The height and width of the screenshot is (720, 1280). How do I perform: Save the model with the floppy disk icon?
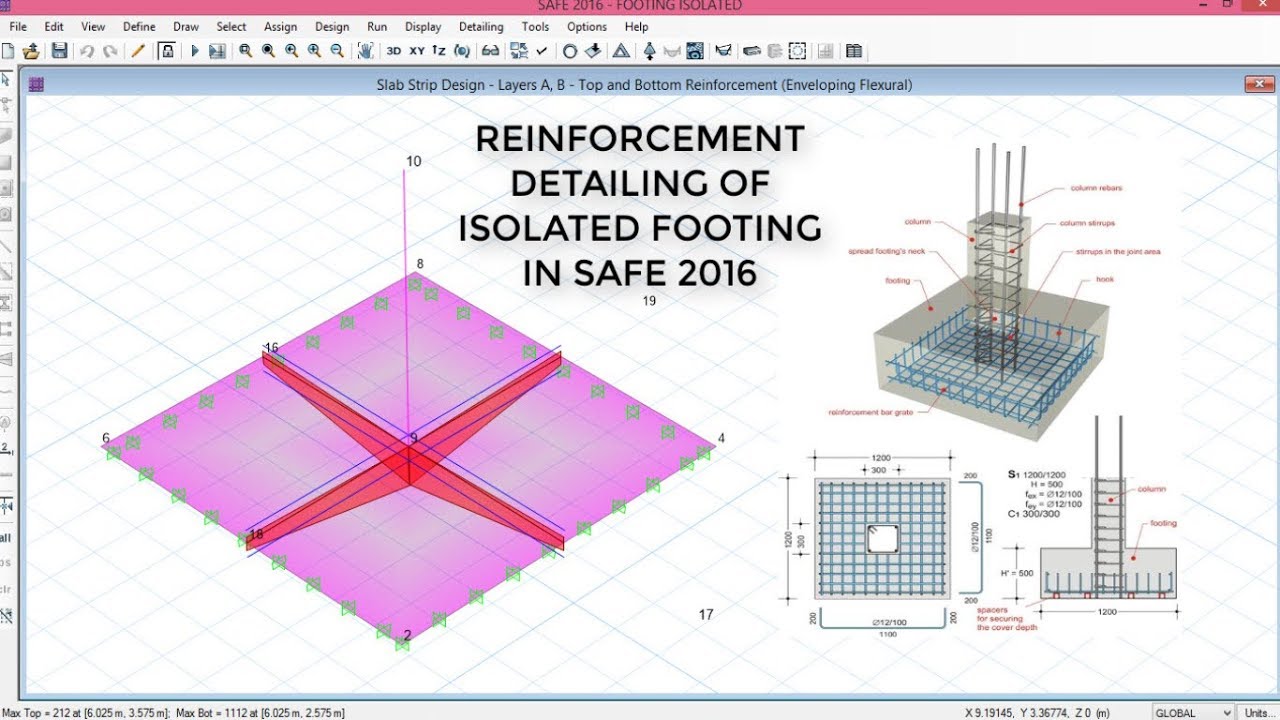coord(59,51)
